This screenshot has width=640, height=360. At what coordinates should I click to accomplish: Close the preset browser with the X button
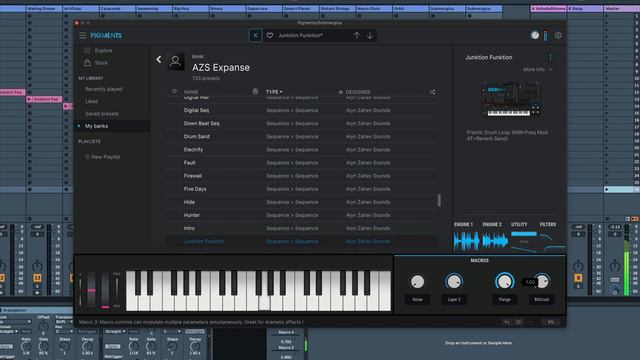[255, 36]
